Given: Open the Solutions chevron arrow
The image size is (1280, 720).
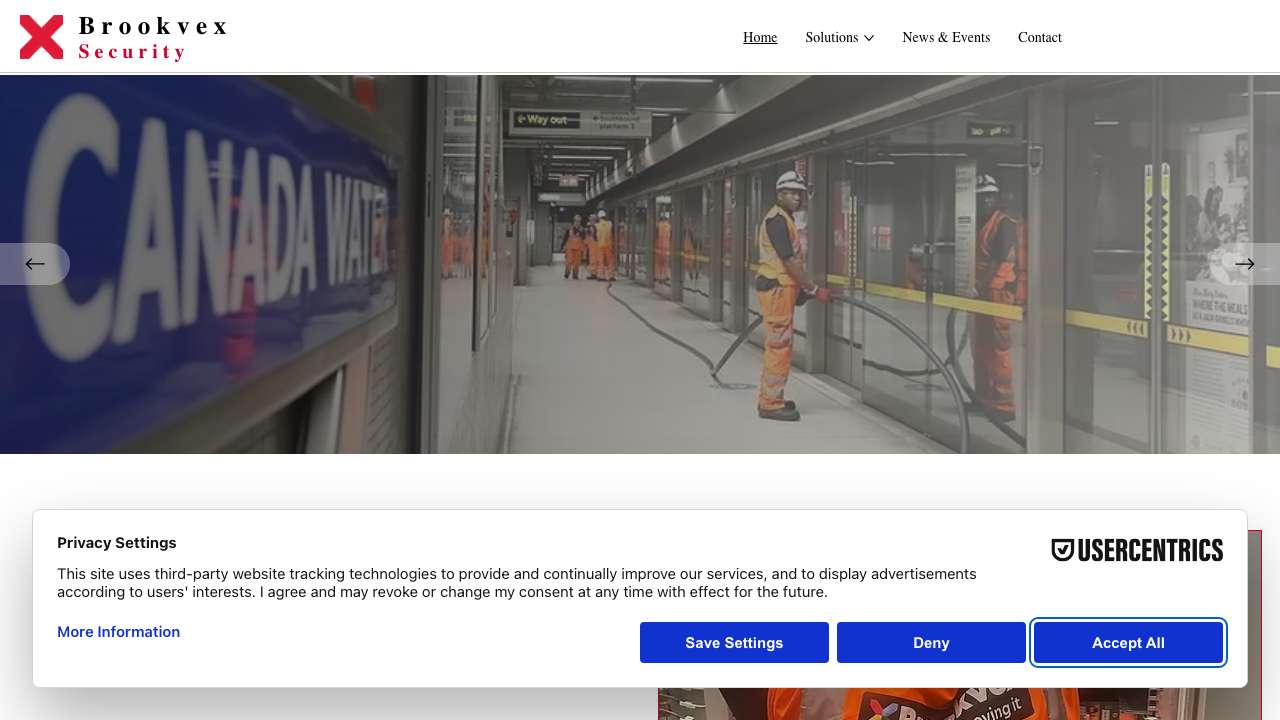Looking at the screenshot, I should click(869, 38).
